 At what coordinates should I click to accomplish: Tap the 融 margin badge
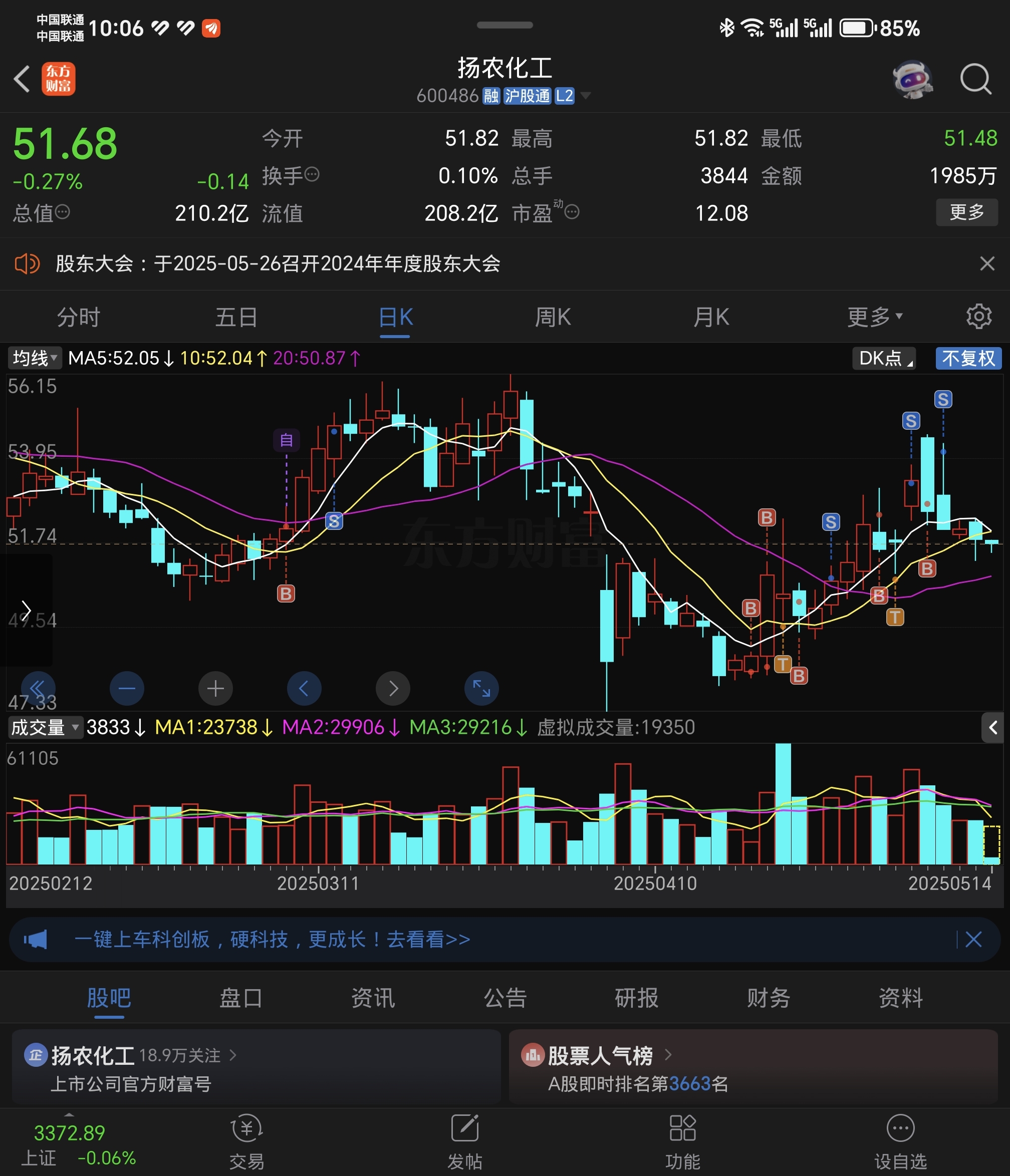(491, 96)
